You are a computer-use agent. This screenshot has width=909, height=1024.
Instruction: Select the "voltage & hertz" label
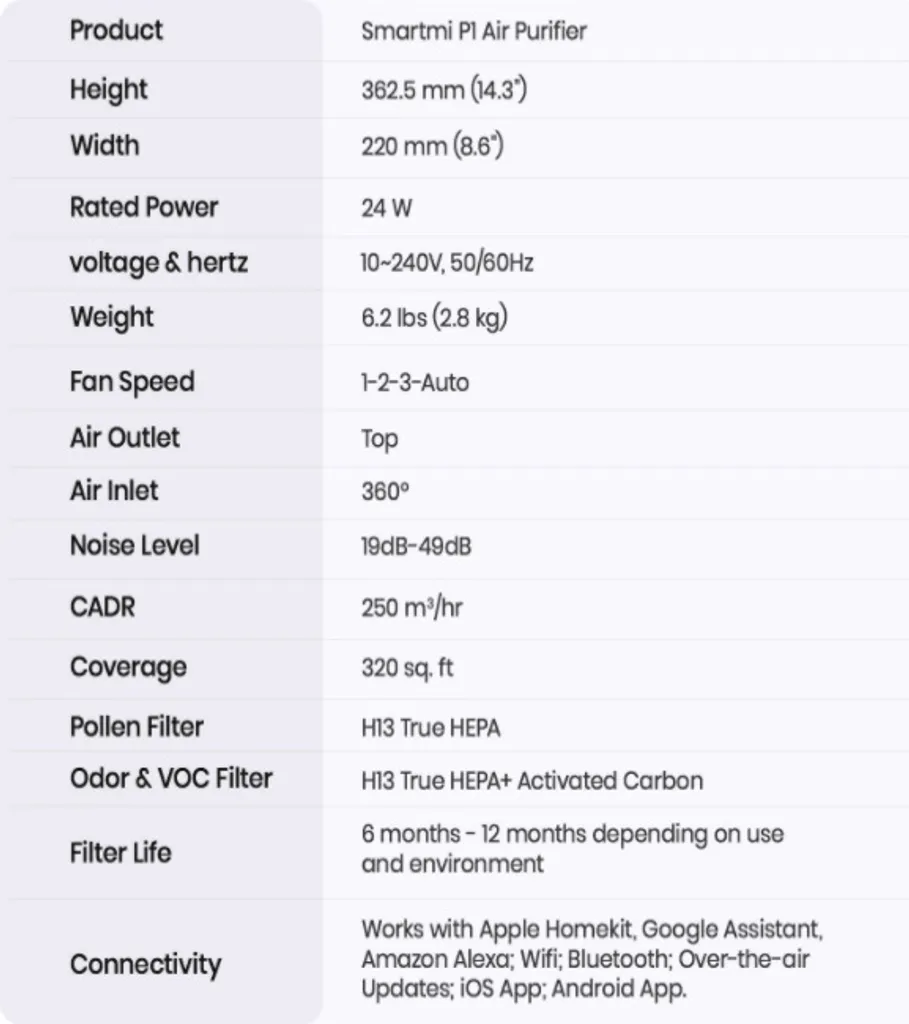tap(159, 263)
